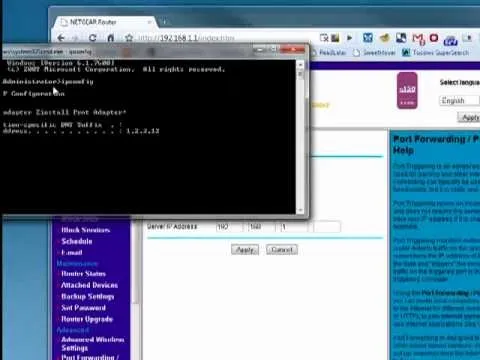Viewport: 480px width, 360px height.
Task: Open the Toolbar SuperSearch bookmark
Action: pos(435,53)
